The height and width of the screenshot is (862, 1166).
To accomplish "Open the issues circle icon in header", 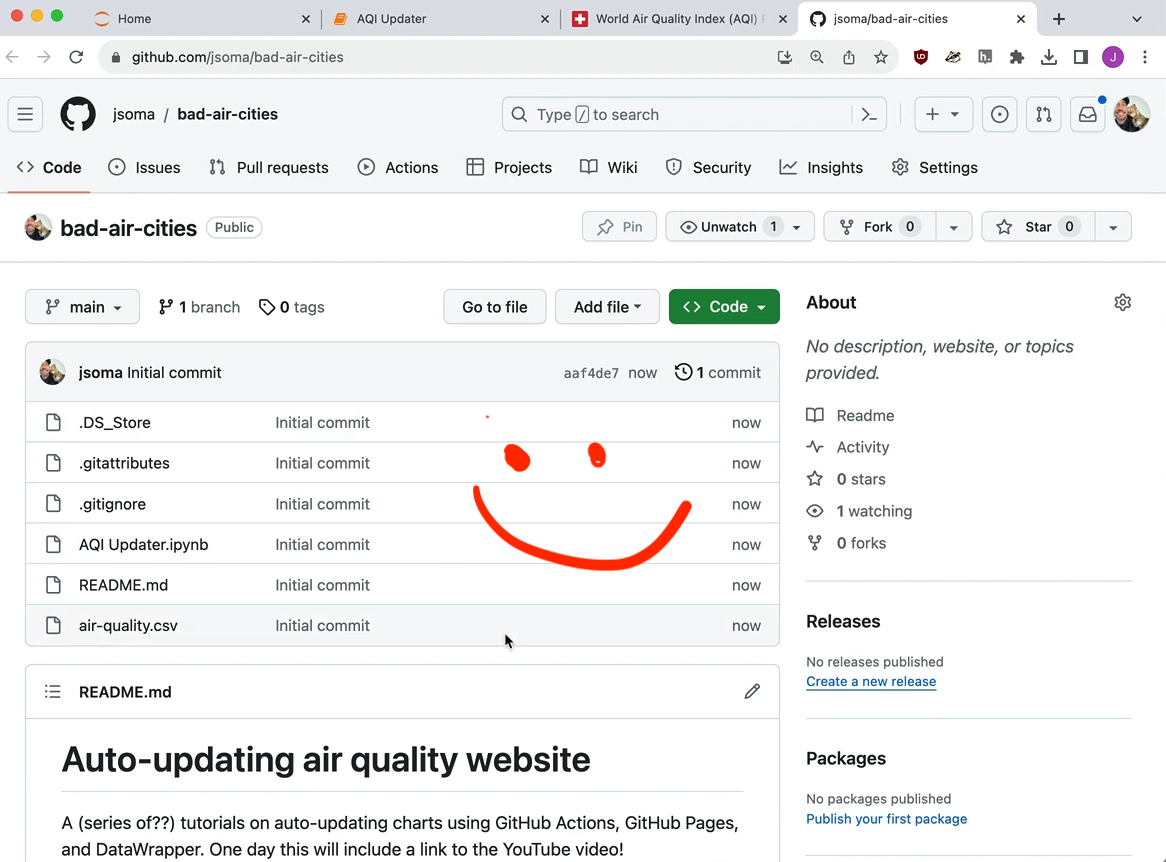I will pos(999,115).
